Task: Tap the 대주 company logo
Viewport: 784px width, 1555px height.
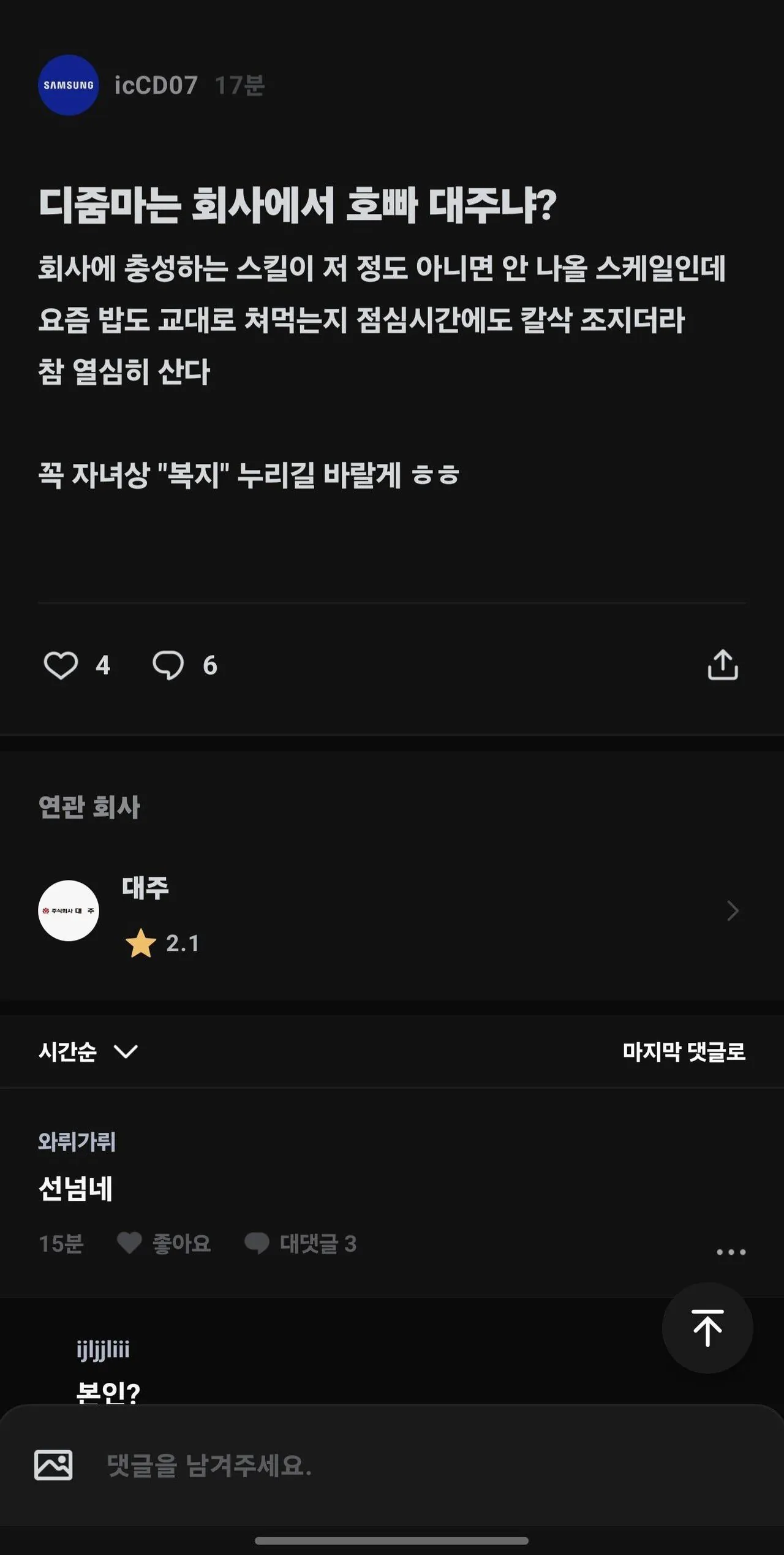Action: click(69, 910)
